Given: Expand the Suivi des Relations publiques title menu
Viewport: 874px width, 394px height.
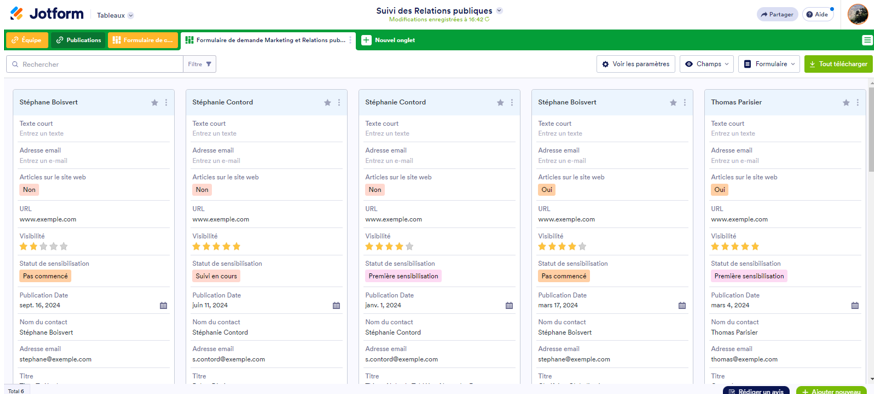Looking at the screenshot, I should point(499,10).
